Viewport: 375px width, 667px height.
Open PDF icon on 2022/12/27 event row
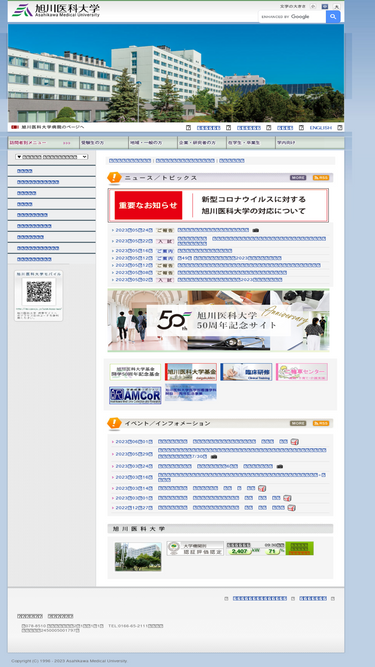[x=291, y=507]
